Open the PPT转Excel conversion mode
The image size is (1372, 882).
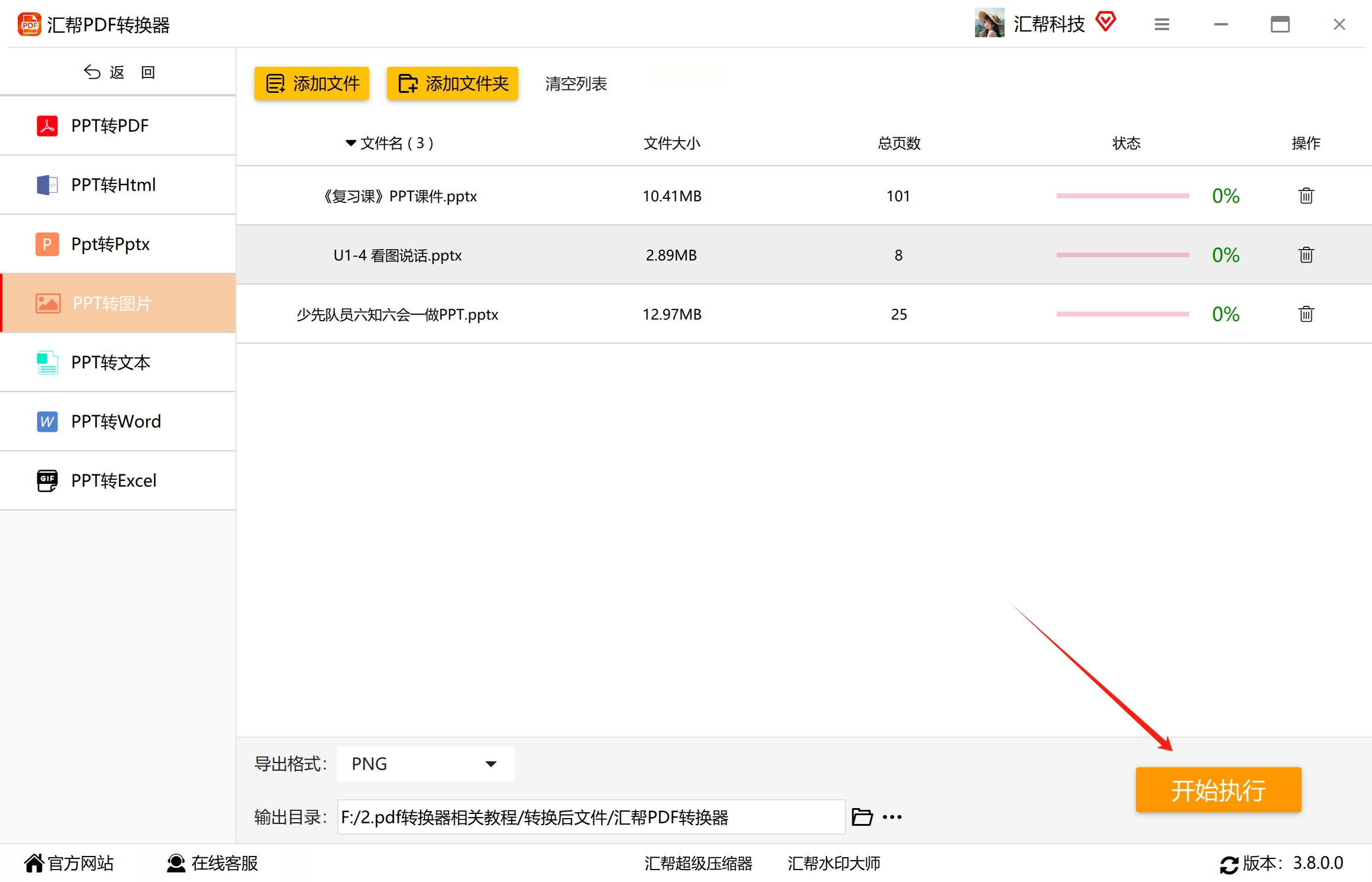[x=114, y=480]
